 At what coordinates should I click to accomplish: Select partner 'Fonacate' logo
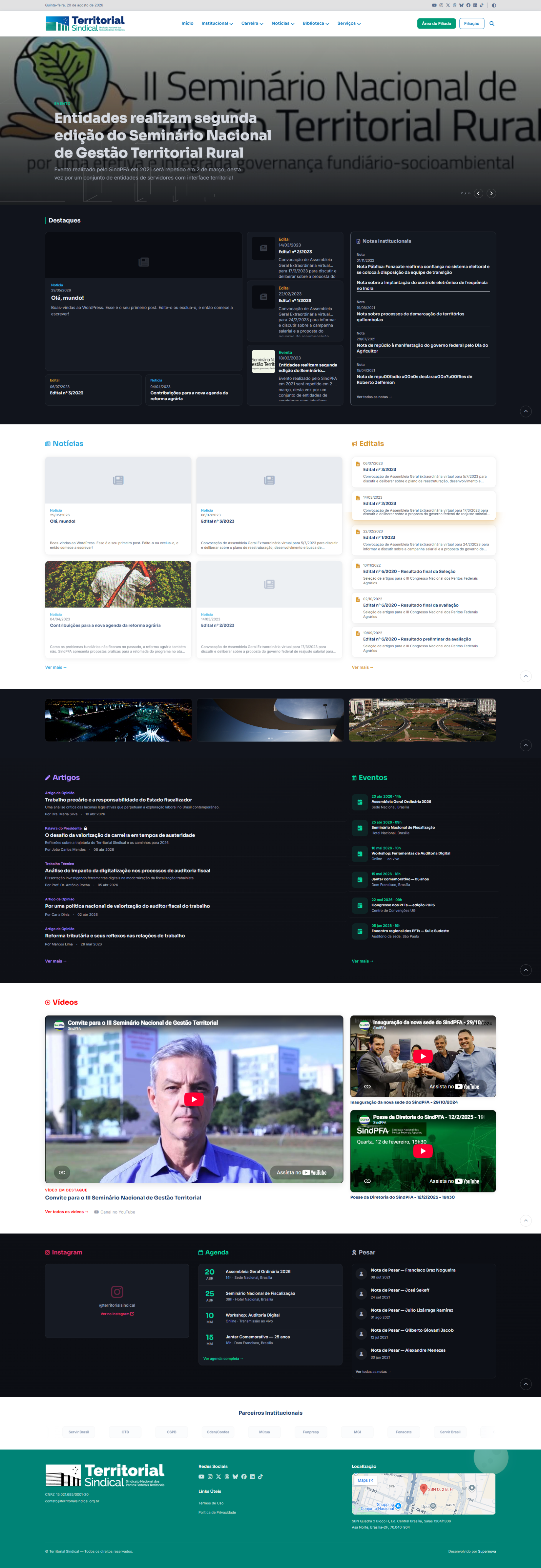click(x=404, y=1432)
